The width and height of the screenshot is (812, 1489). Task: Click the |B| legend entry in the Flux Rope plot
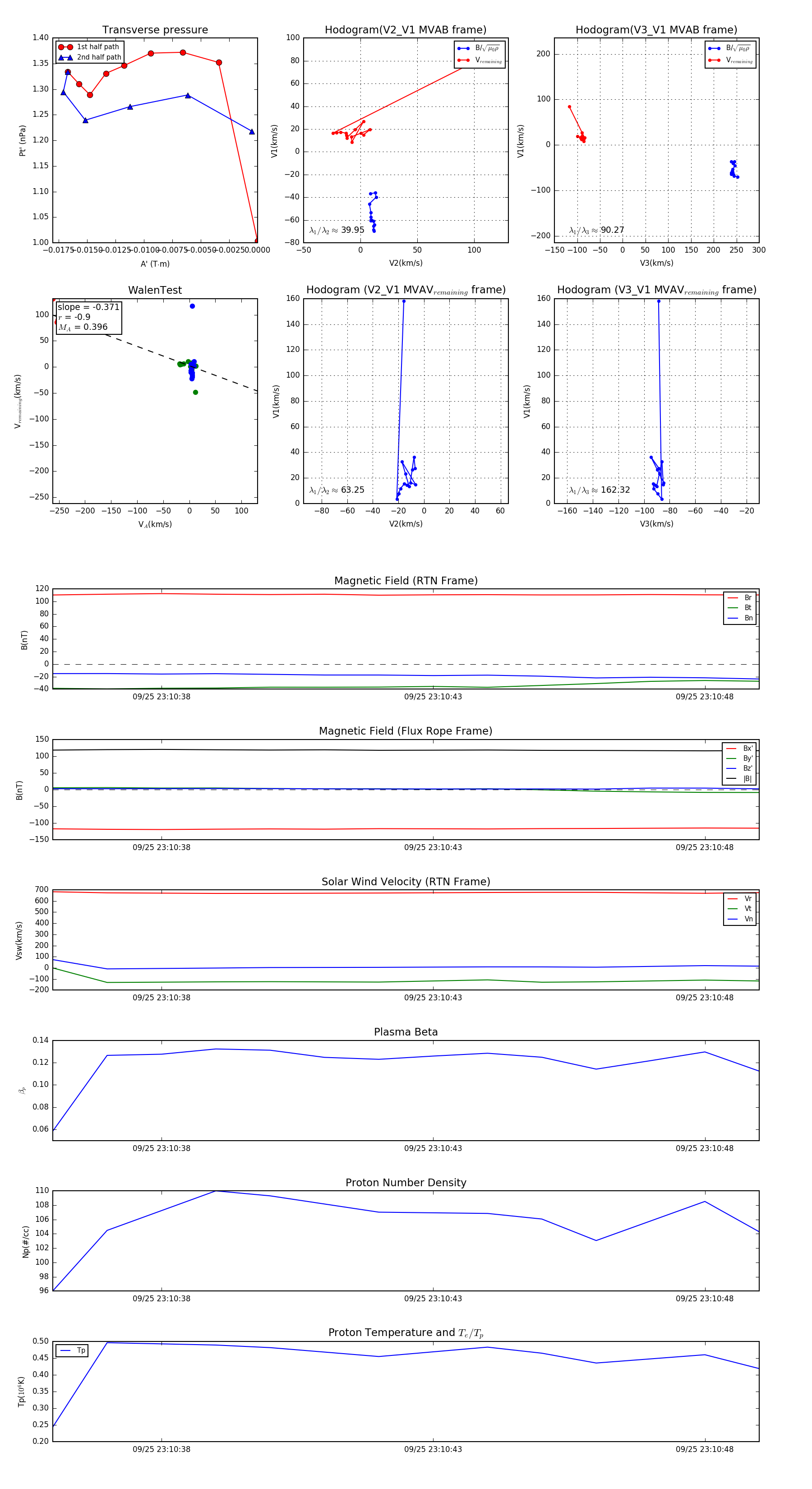tap(739, 779)
